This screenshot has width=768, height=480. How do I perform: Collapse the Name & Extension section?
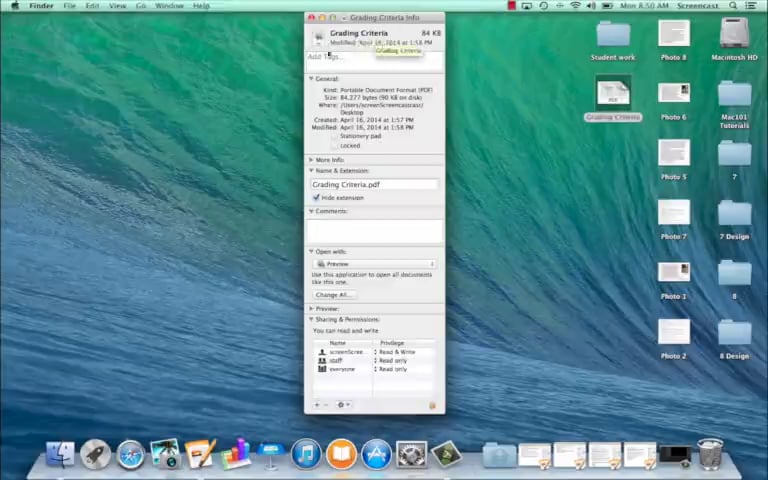(x=311, y=170)
